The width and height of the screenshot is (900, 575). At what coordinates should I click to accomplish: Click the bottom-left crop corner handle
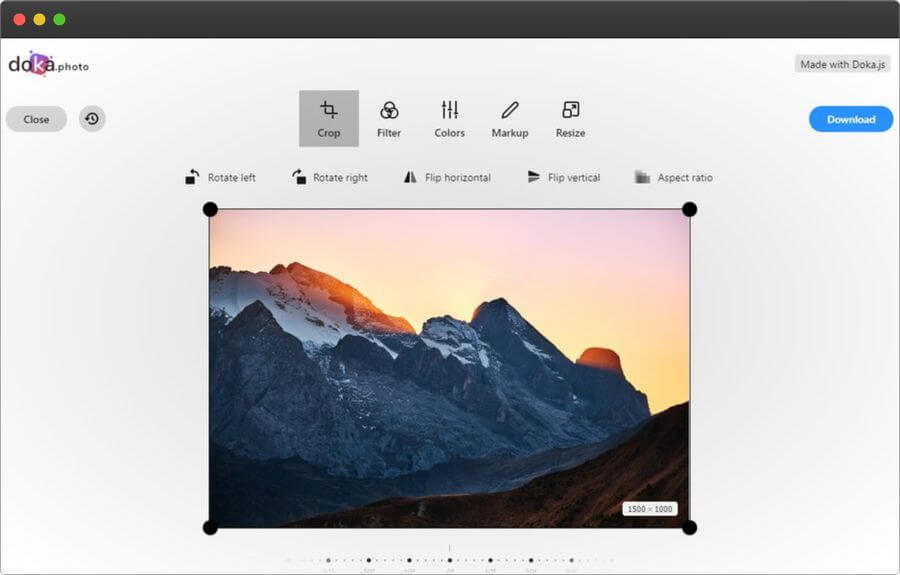point(210,527)
